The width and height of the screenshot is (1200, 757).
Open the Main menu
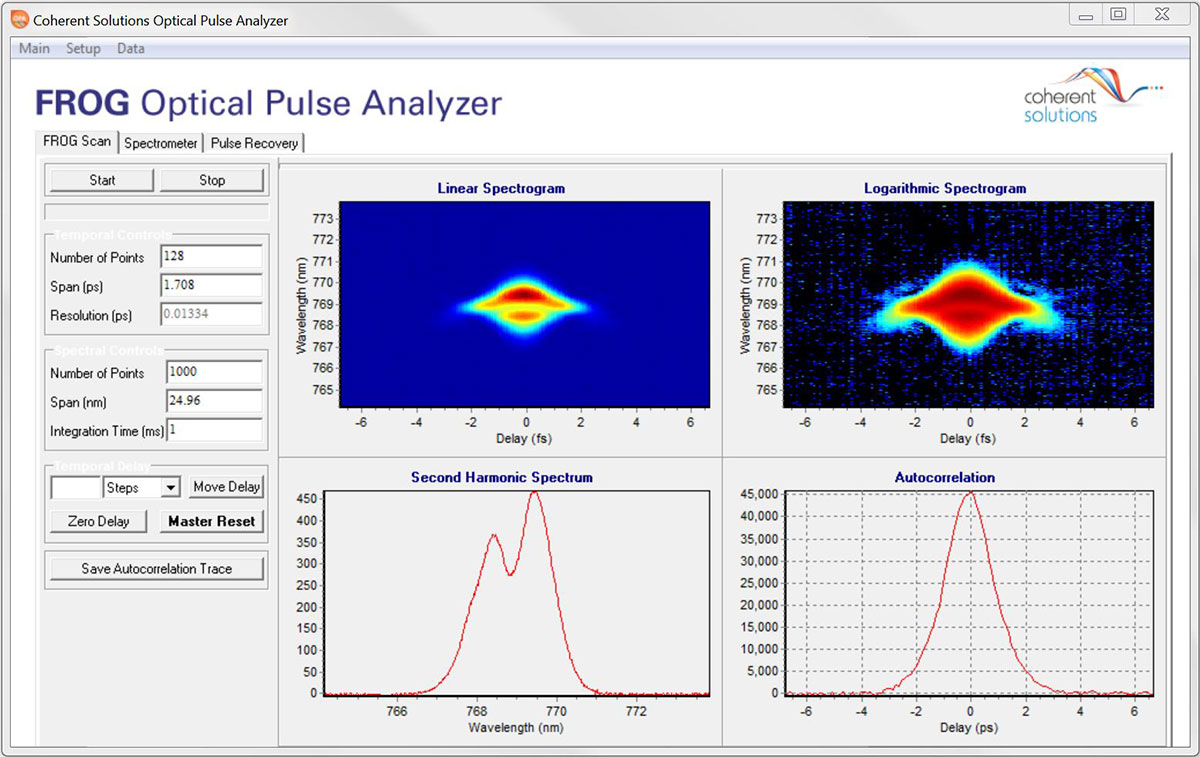(x=34, y=48)
